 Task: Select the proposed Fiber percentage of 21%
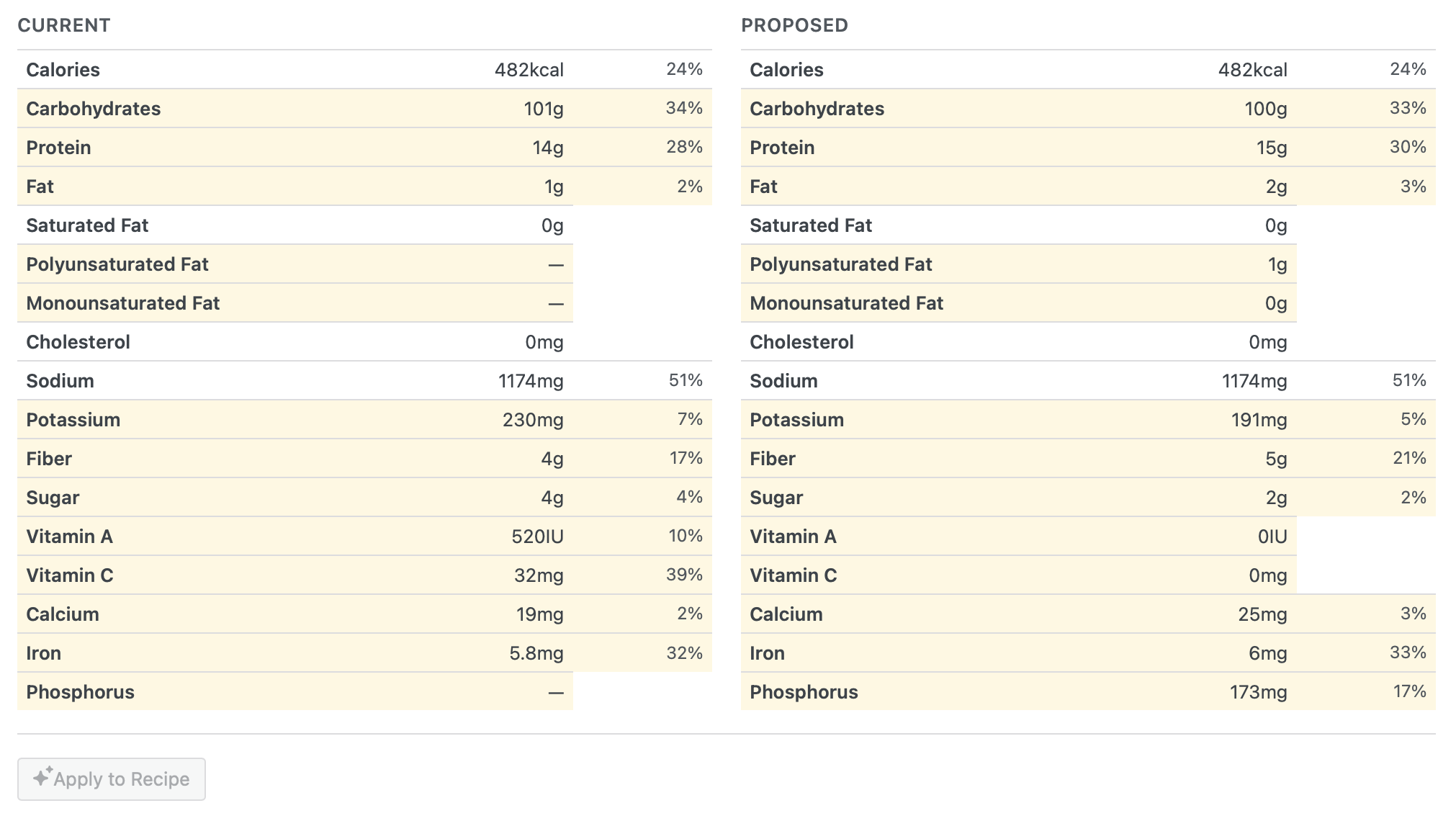pyautogui.click(x=1408, y=458)
